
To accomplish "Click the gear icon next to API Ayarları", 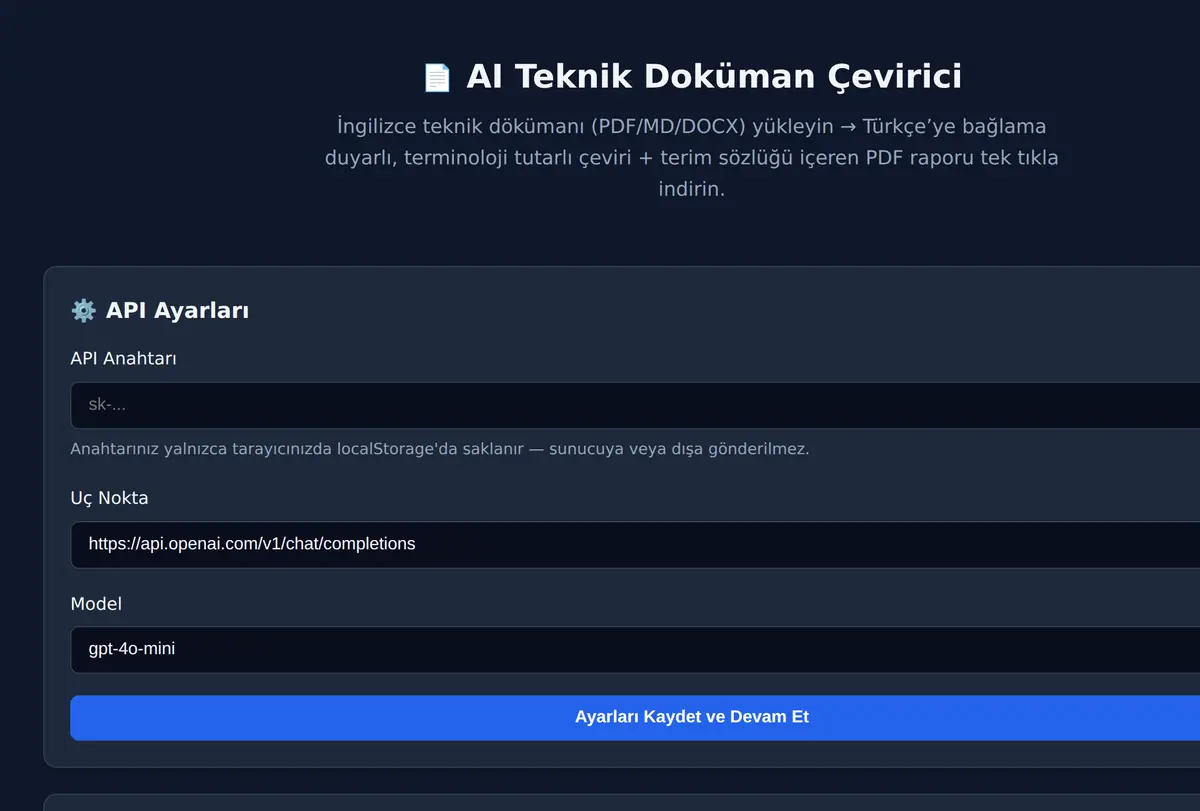I will 83,311.
